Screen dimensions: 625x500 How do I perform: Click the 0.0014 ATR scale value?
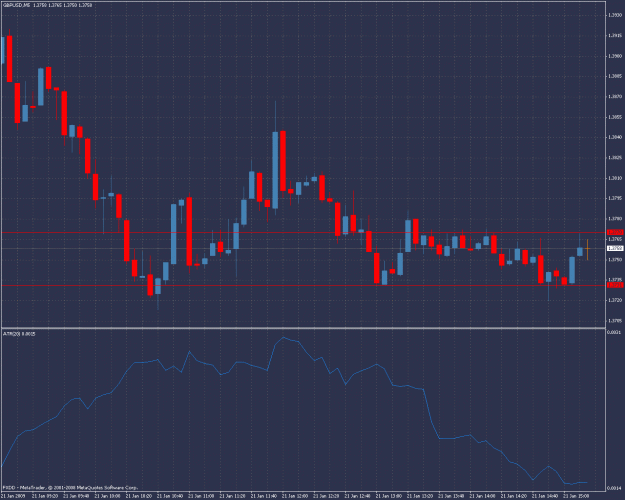point(614,488)
